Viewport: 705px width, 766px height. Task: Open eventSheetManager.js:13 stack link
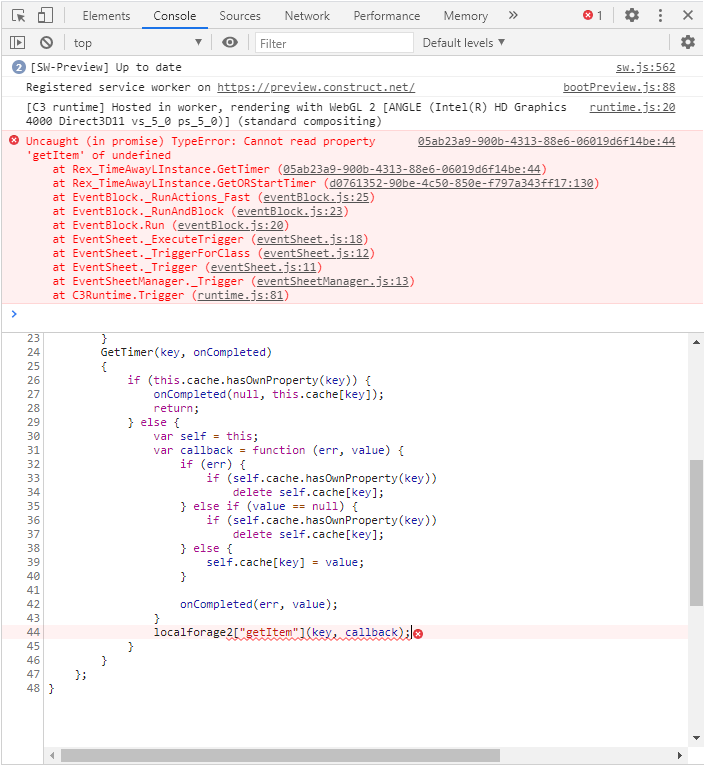coord(333,281)
